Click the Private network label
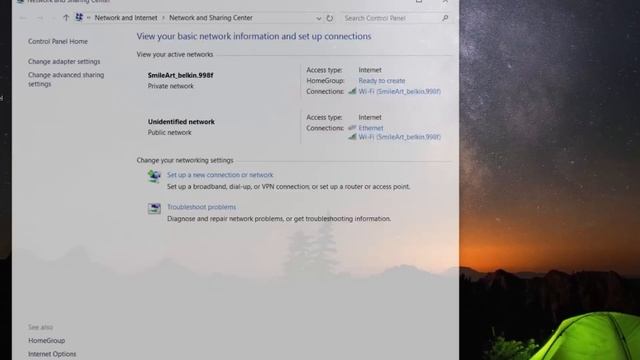 [171, 86]
